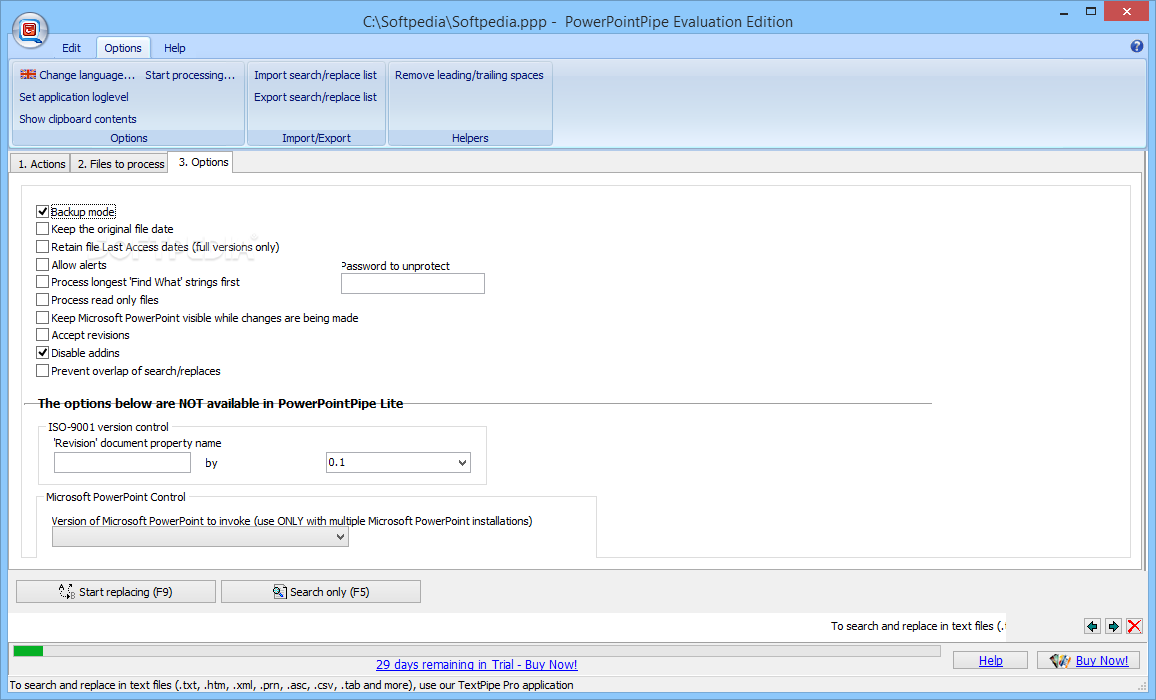Select the Options ribbon tab

[x=123, y=48]
